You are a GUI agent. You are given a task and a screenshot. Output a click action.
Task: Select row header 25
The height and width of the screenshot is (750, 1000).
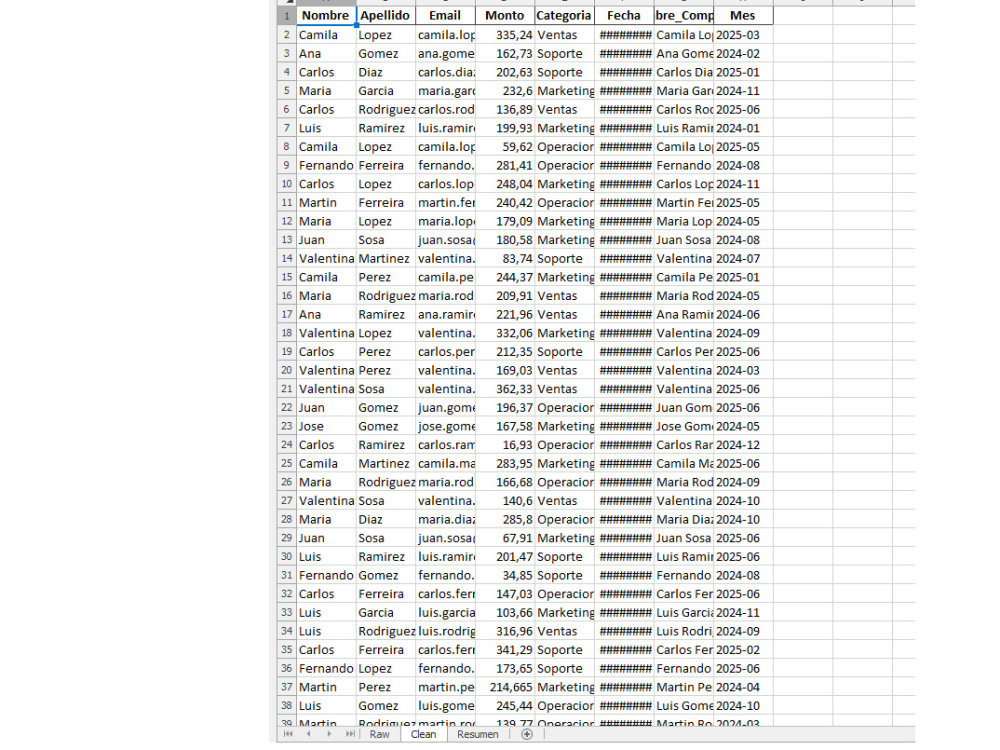[x=286, y=463]
